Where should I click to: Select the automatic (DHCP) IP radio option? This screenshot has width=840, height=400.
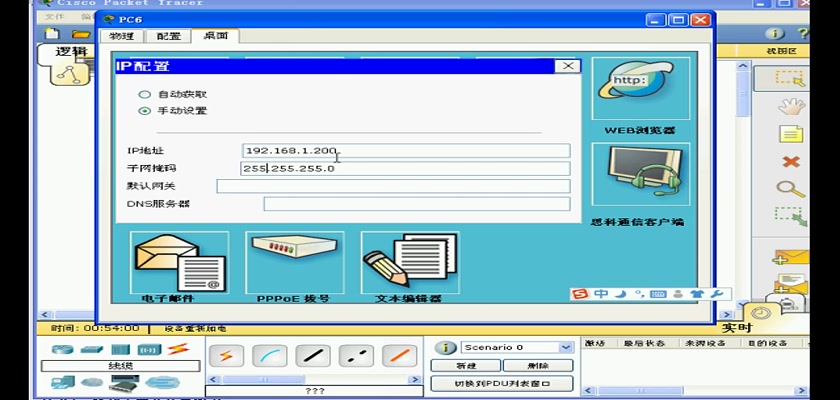tap(145, 94)
